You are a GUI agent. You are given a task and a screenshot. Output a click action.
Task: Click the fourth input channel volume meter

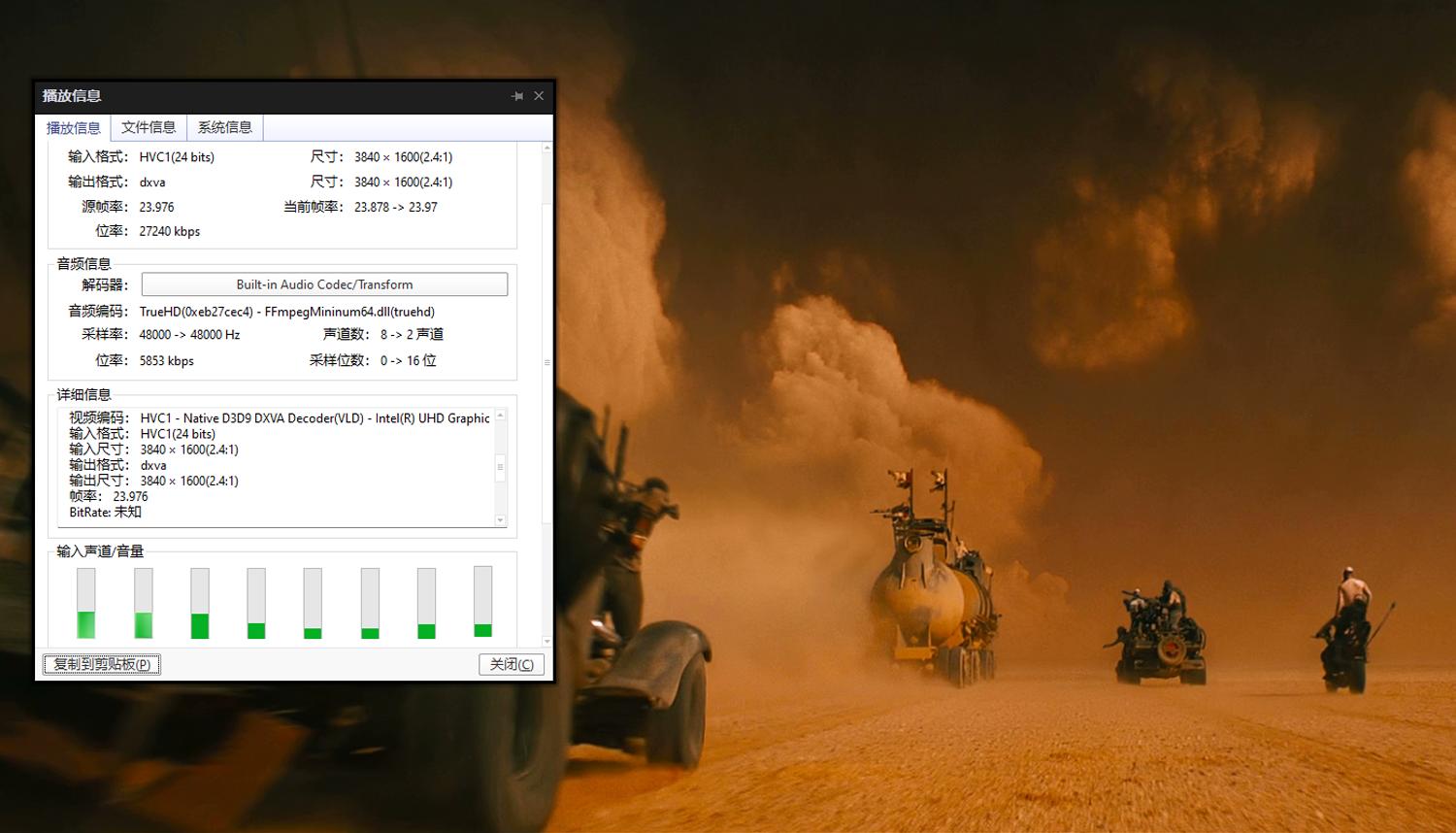click(256, 603)
